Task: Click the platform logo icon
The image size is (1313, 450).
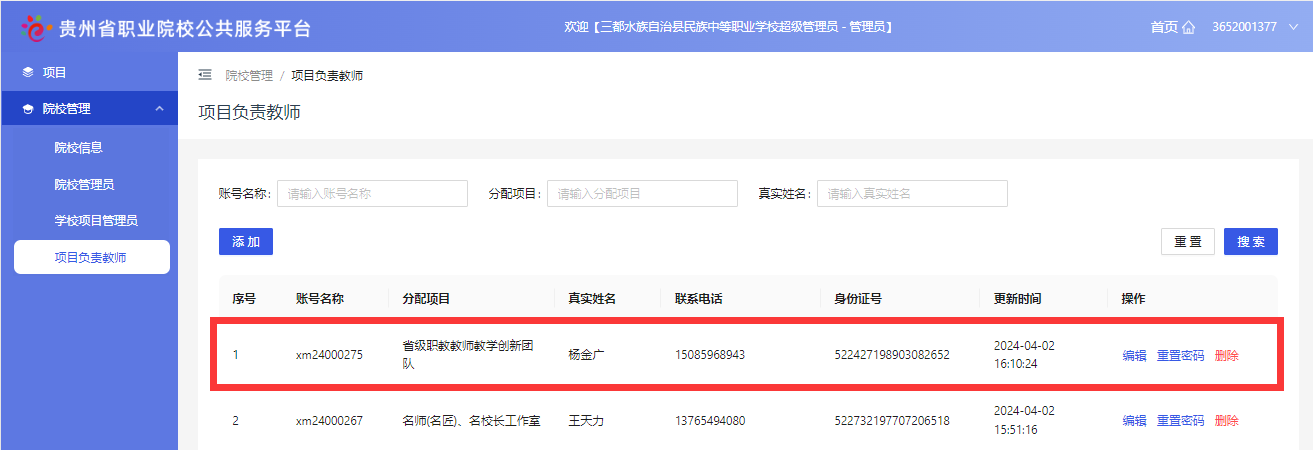Action: point(34,28)
